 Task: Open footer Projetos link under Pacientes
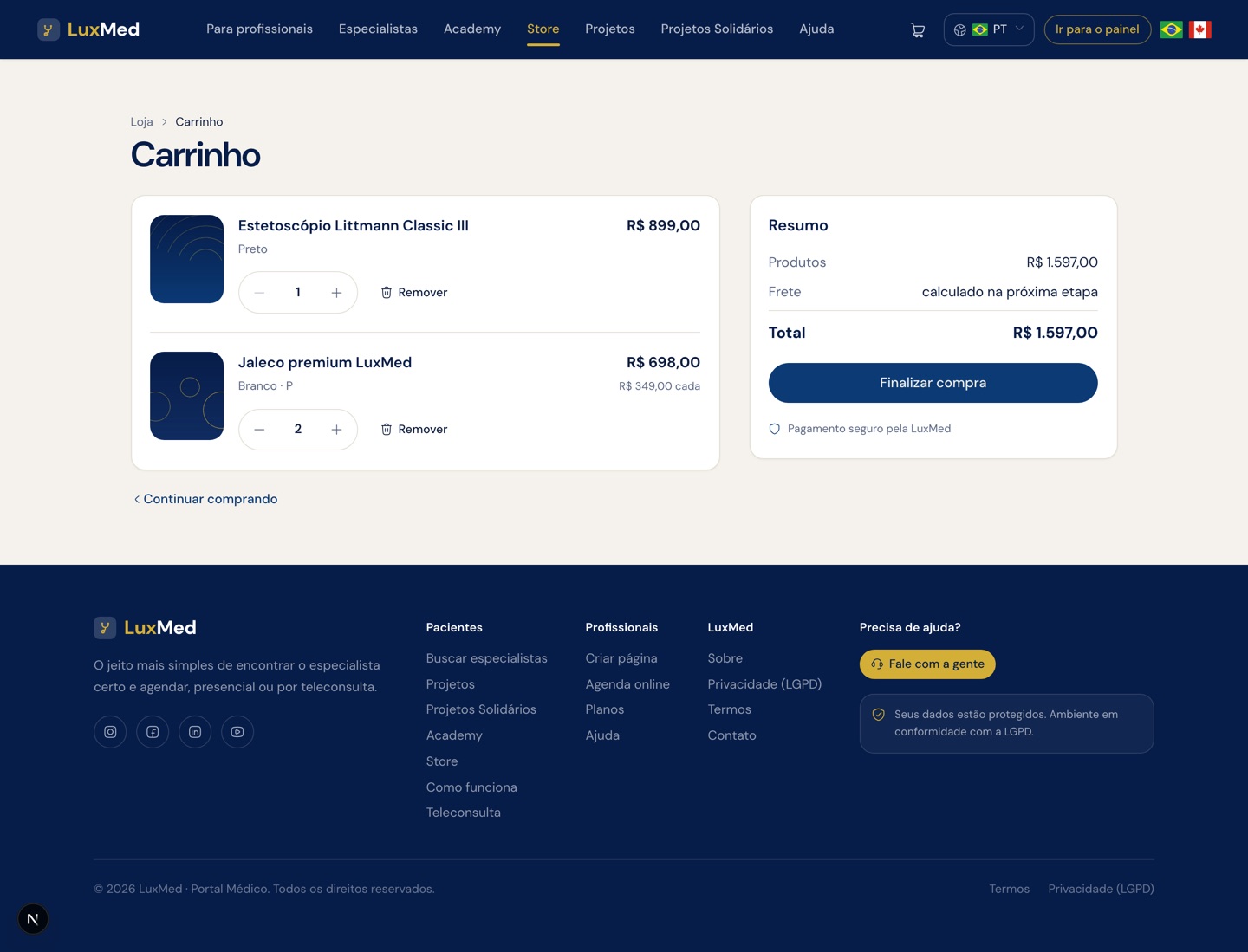point(451,684)
